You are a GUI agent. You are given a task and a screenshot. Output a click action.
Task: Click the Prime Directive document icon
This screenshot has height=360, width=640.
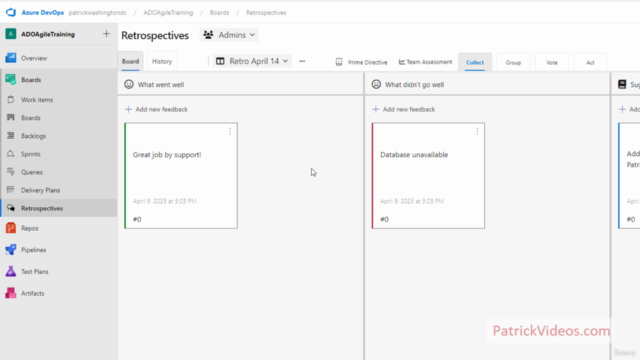[339, 62]
